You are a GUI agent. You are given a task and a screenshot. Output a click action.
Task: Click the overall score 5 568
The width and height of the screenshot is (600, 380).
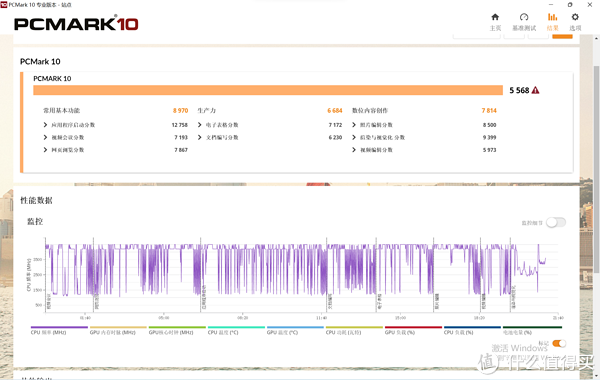coord(519,90)
